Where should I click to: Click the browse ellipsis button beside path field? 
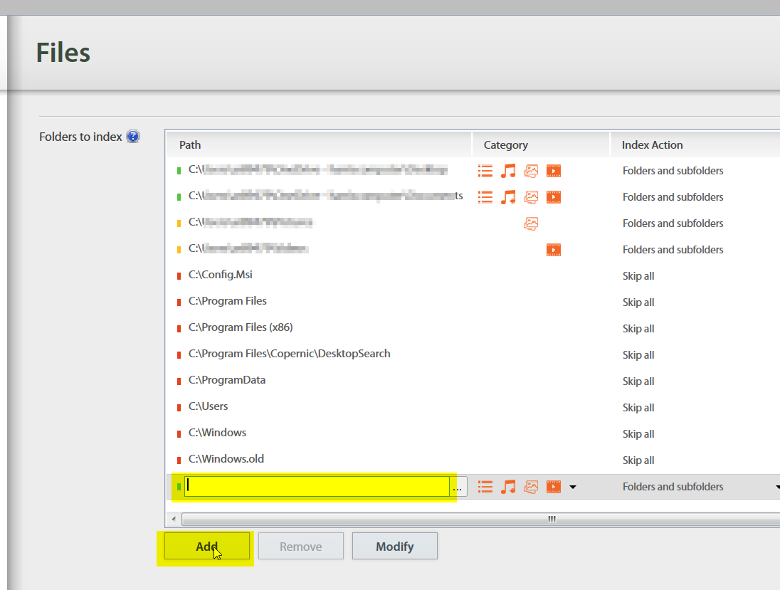coord(458,487)
